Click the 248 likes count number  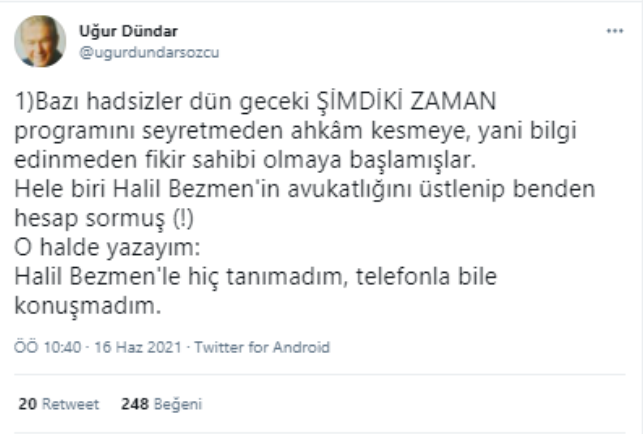(134, 405)
